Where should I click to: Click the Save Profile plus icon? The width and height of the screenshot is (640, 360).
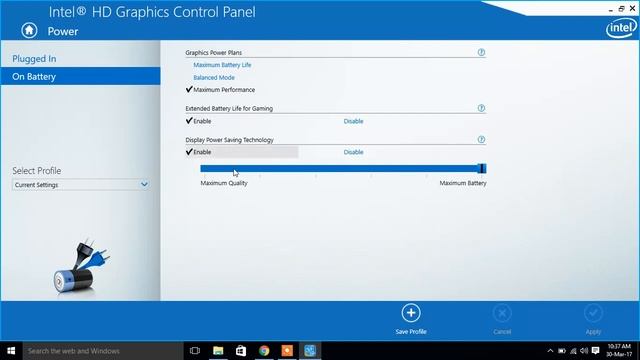pyautogui.click(x=411, y=313)
